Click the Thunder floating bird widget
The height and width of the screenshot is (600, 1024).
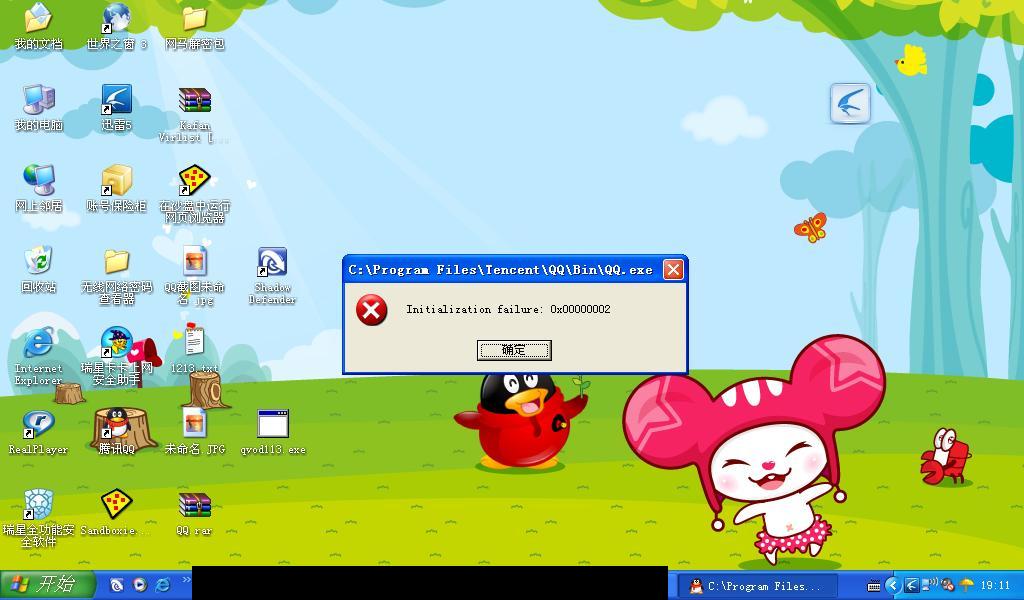pos(850,103)
